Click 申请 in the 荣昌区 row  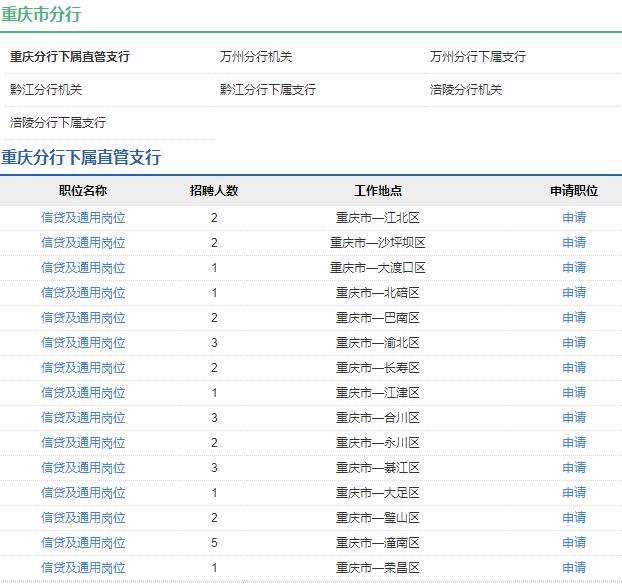pyautogui.click(x=574, y=567)
